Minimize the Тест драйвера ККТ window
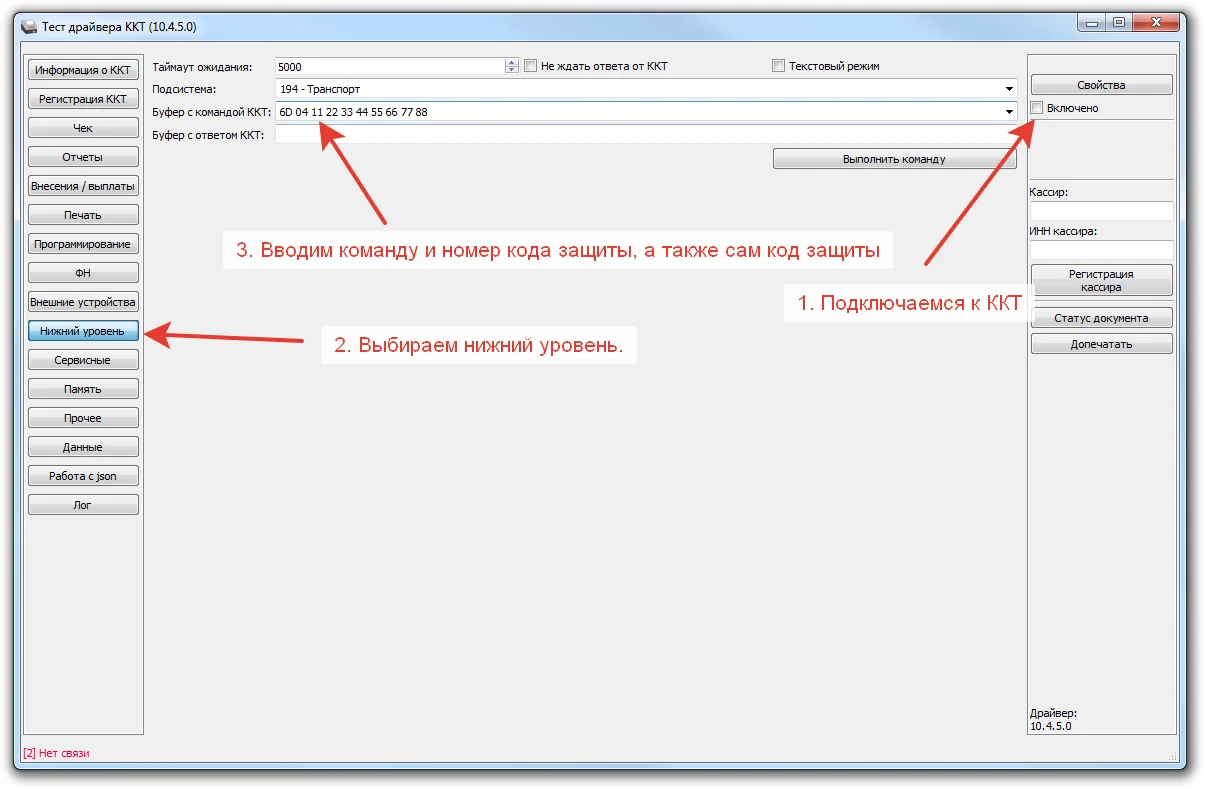1205x789 pixels. click(1090, 21)
